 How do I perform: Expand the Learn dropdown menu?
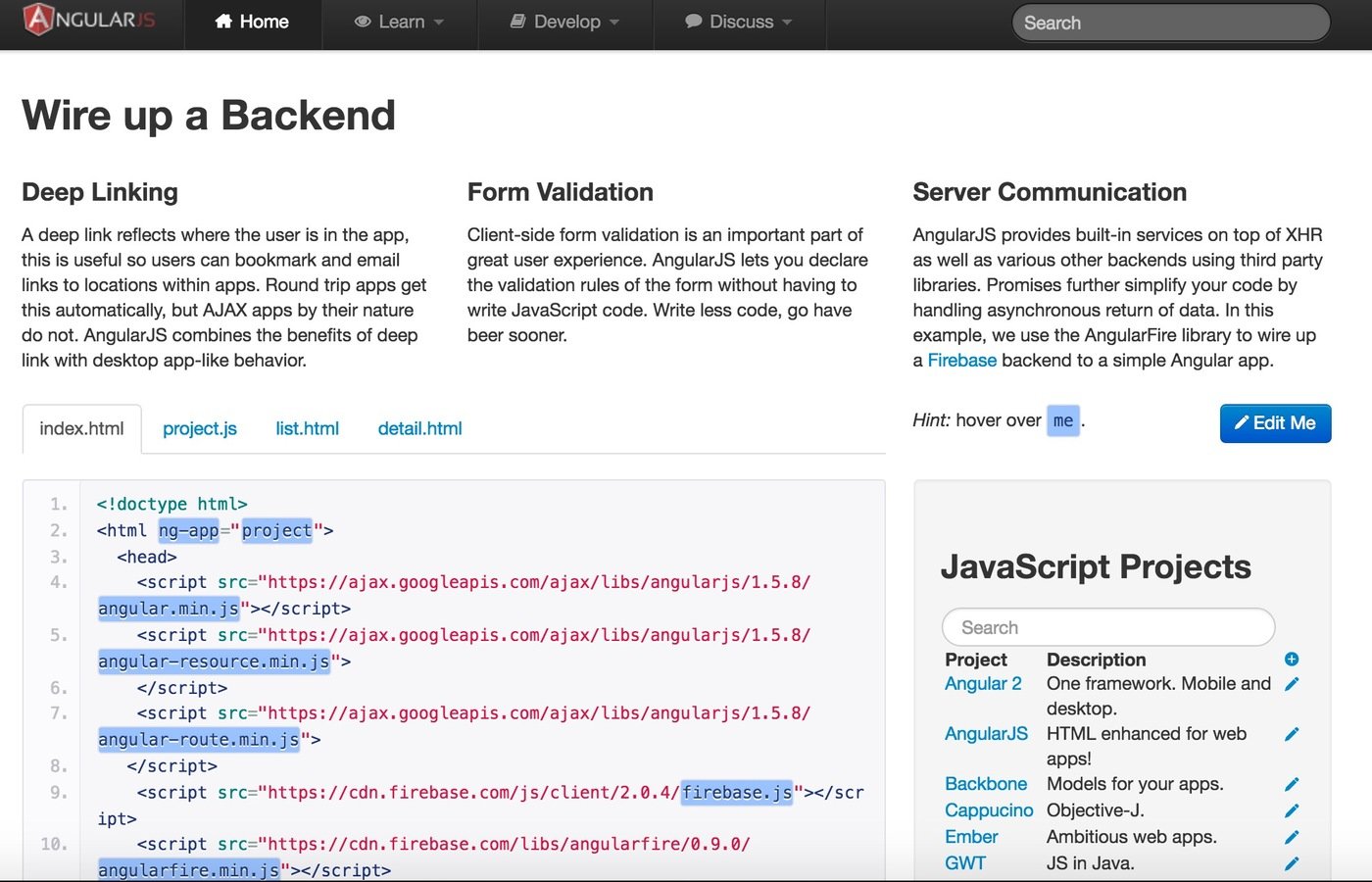(x=399, y=22)
